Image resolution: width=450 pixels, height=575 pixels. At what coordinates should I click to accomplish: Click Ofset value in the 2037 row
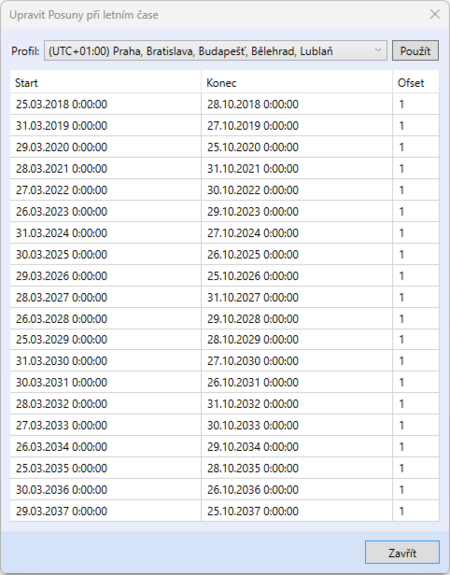[x=416, y=511]
